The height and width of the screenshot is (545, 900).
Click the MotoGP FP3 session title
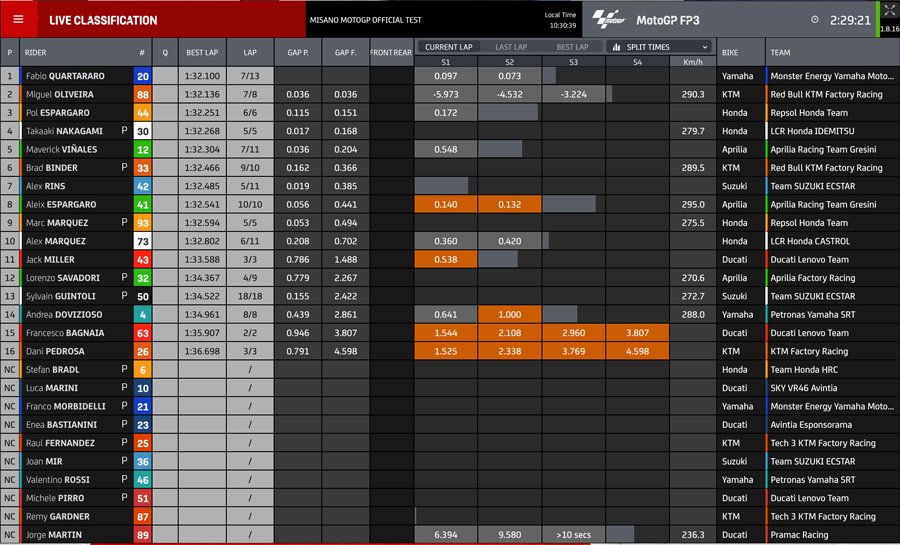[668, 20]
